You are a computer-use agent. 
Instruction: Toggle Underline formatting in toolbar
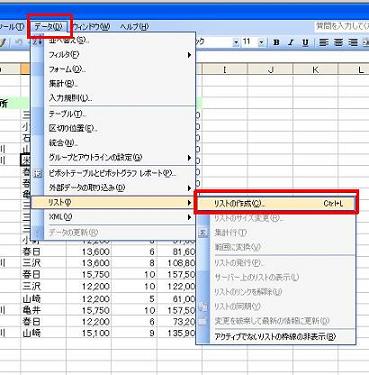click(305, 42)
